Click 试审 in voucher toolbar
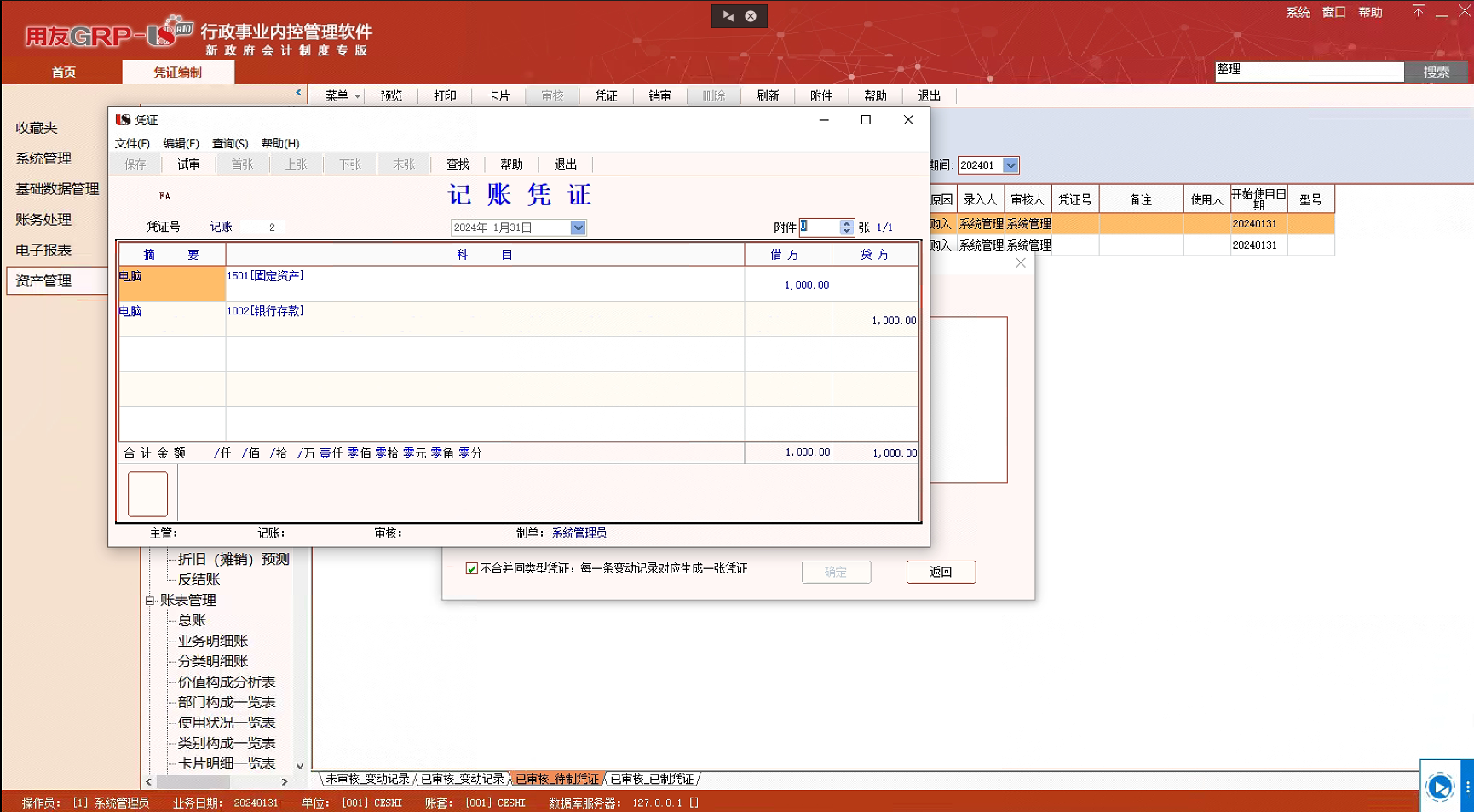The image size is (1474, 812). point(188,164)
